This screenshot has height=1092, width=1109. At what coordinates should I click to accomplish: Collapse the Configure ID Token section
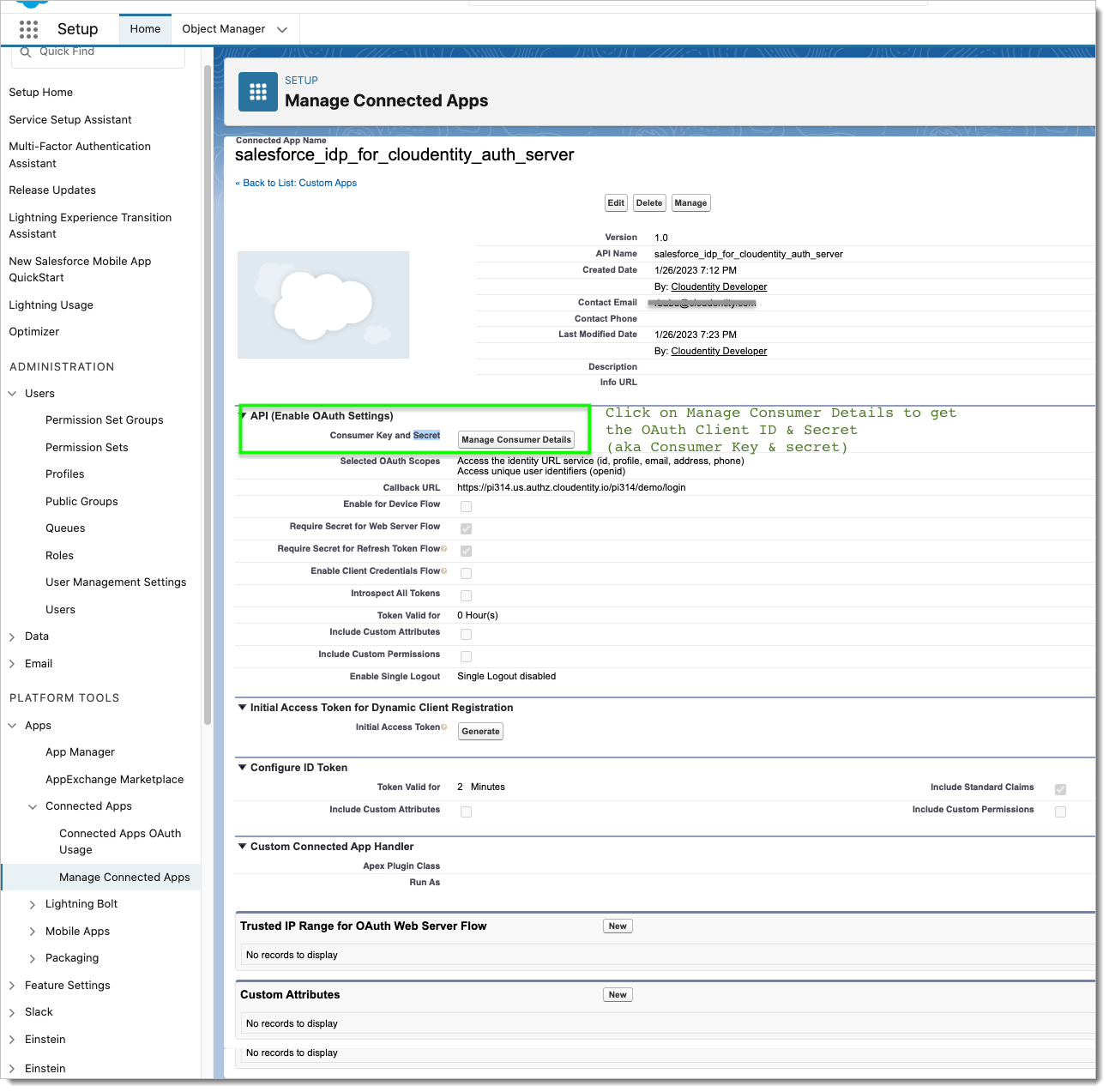coord(242,768)
